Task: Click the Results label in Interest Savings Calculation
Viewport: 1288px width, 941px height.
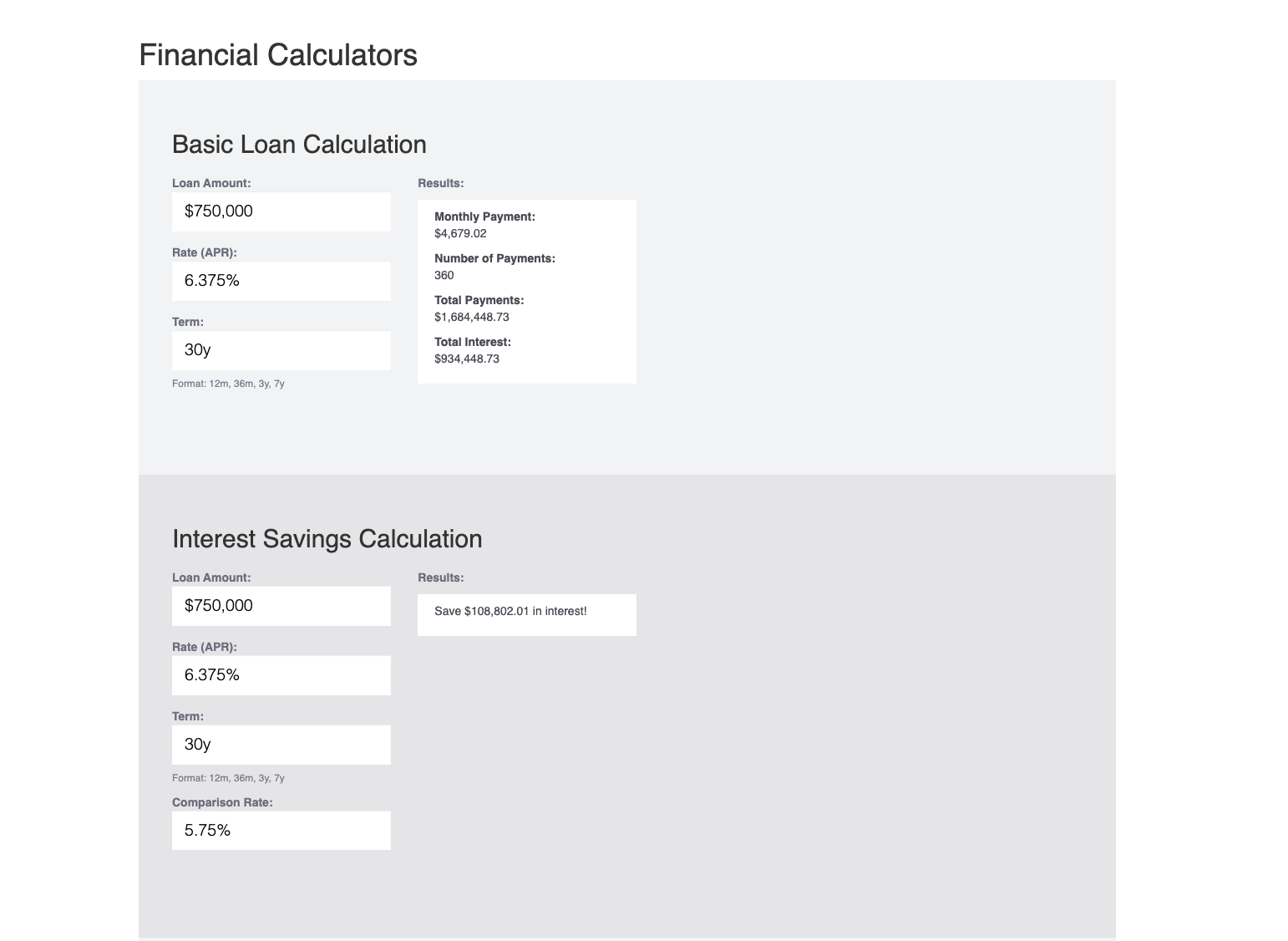Action: point(440,577)
